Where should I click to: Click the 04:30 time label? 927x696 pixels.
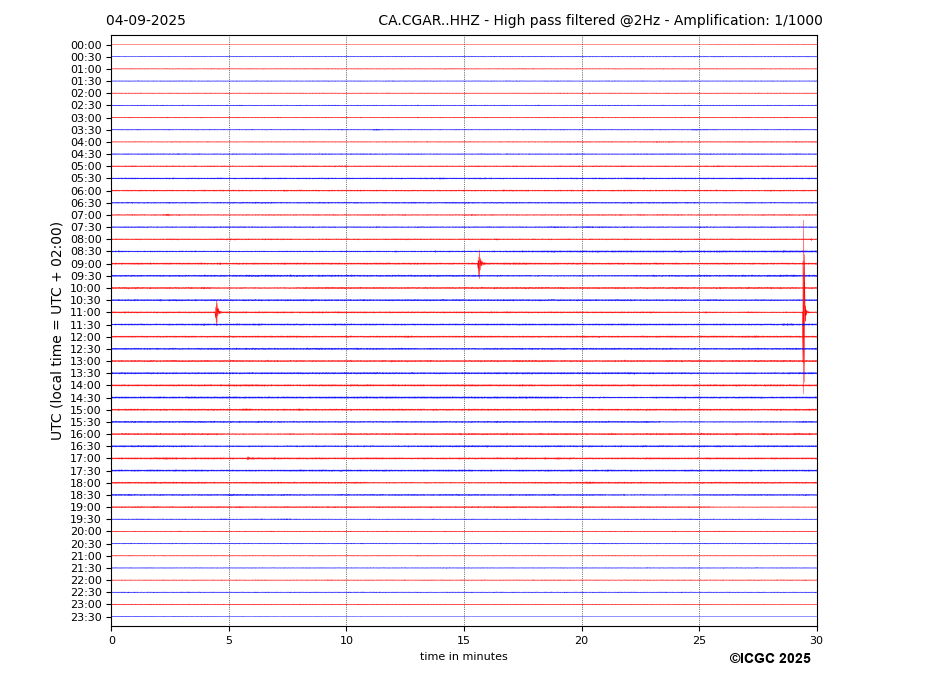86,154
